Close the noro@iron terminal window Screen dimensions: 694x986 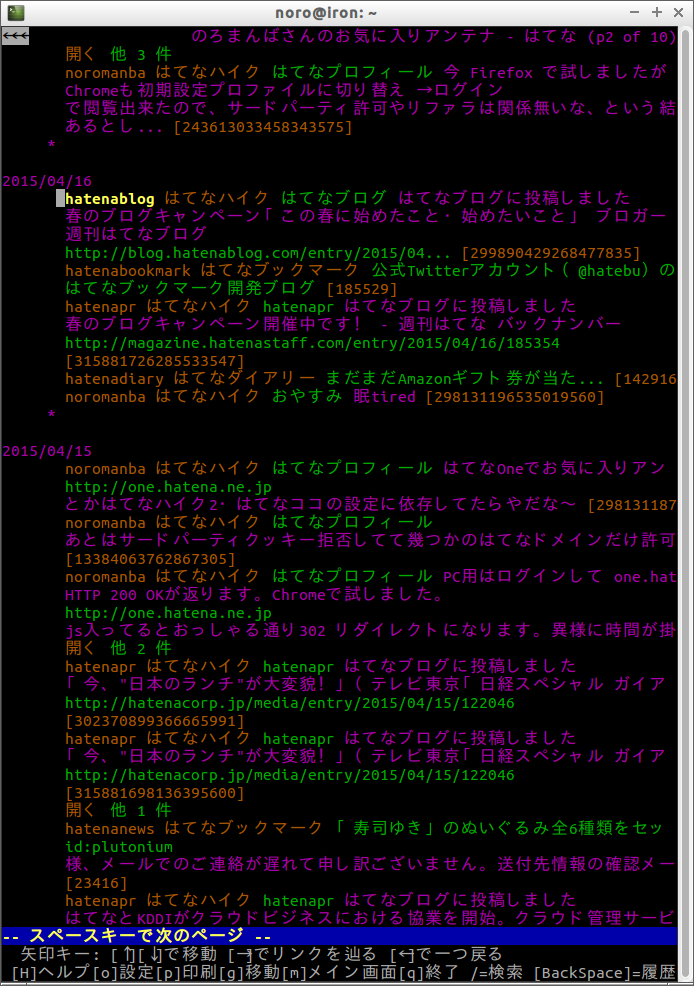tap(678, 12)
